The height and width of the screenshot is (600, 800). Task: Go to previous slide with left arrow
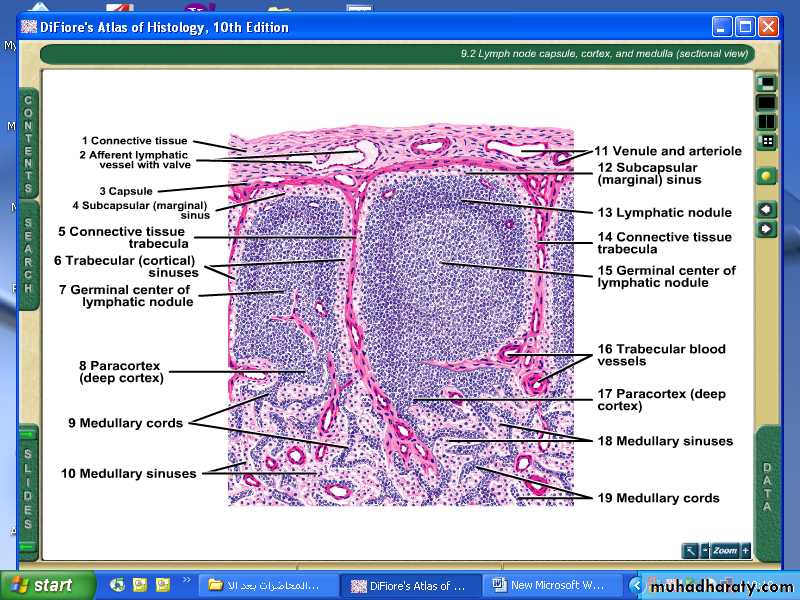[x=766, y=209]
